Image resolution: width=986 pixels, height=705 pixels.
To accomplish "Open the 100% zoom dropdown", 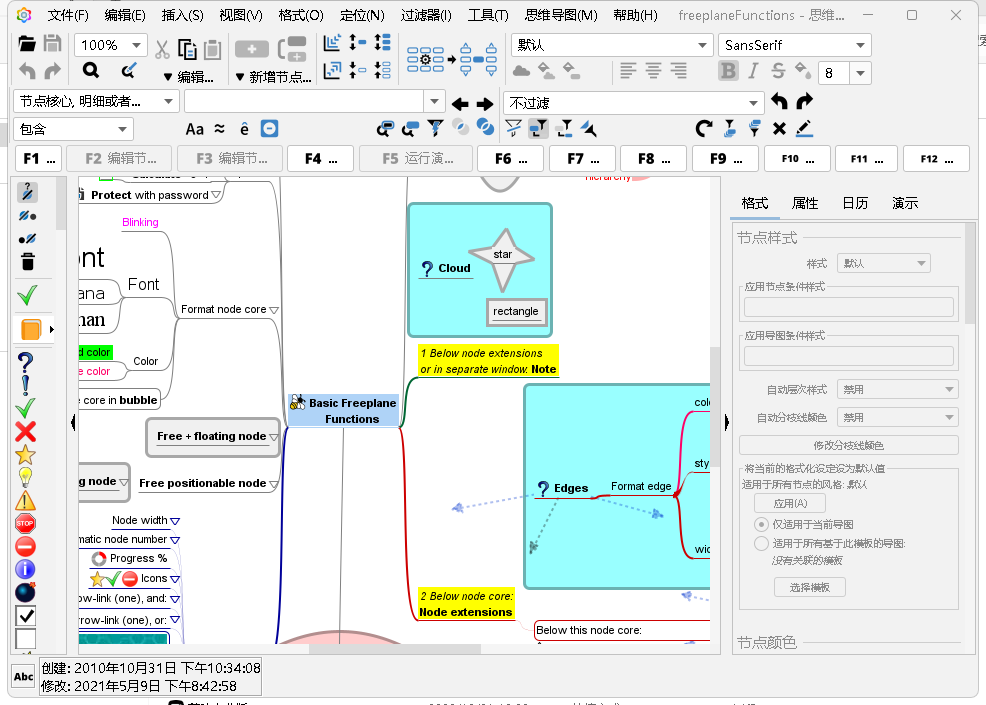I will tap(137, 45).
